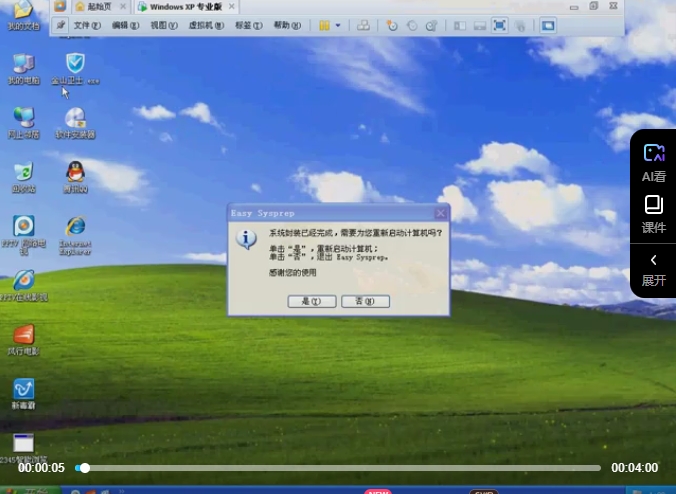The image size is (676, 494).
Task: Open the 虚拟机 (VM) menu
Action: tap(206, 25)
